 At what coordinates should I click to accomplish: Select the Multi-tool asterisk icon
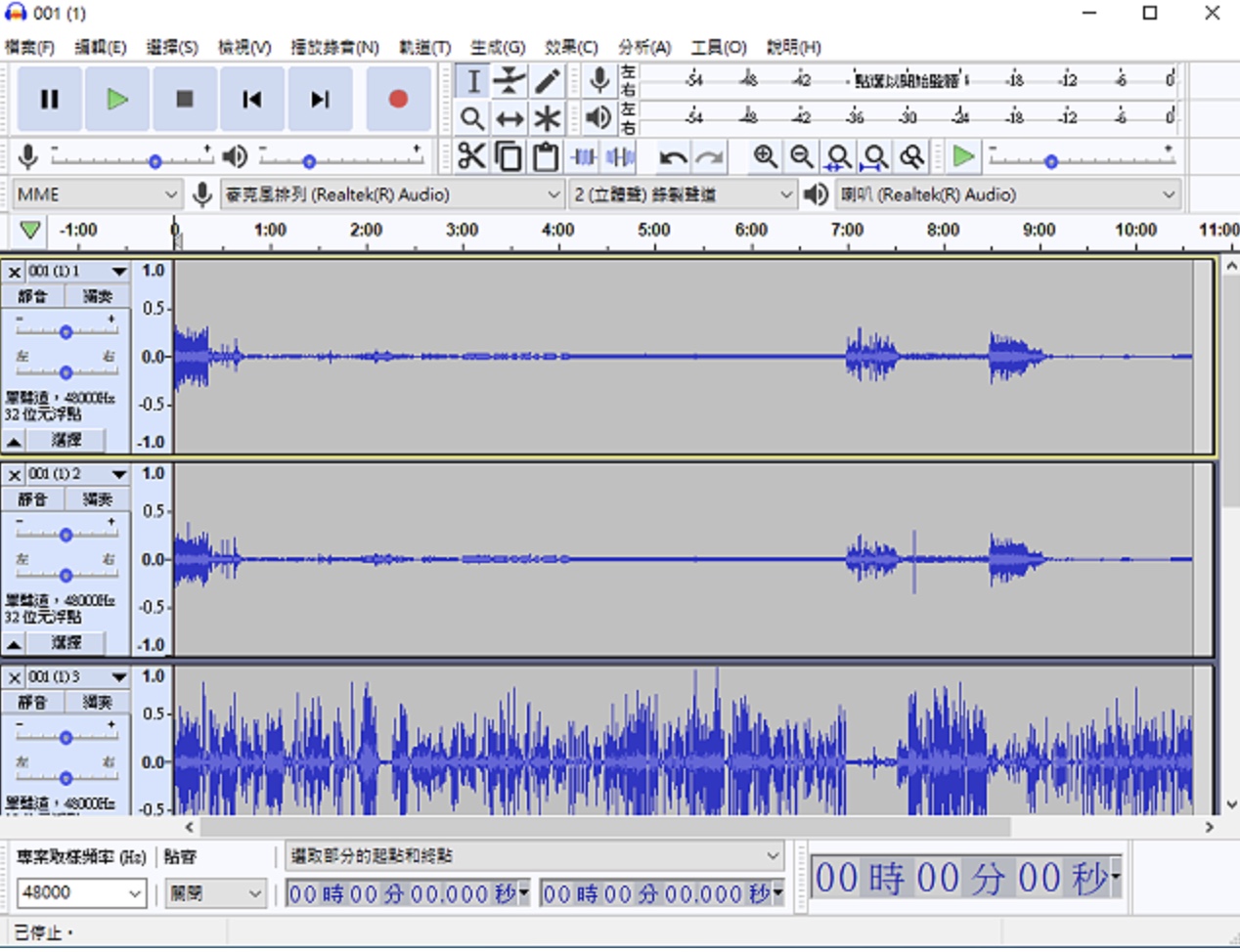pyautogui.click(x=547, y=118)
